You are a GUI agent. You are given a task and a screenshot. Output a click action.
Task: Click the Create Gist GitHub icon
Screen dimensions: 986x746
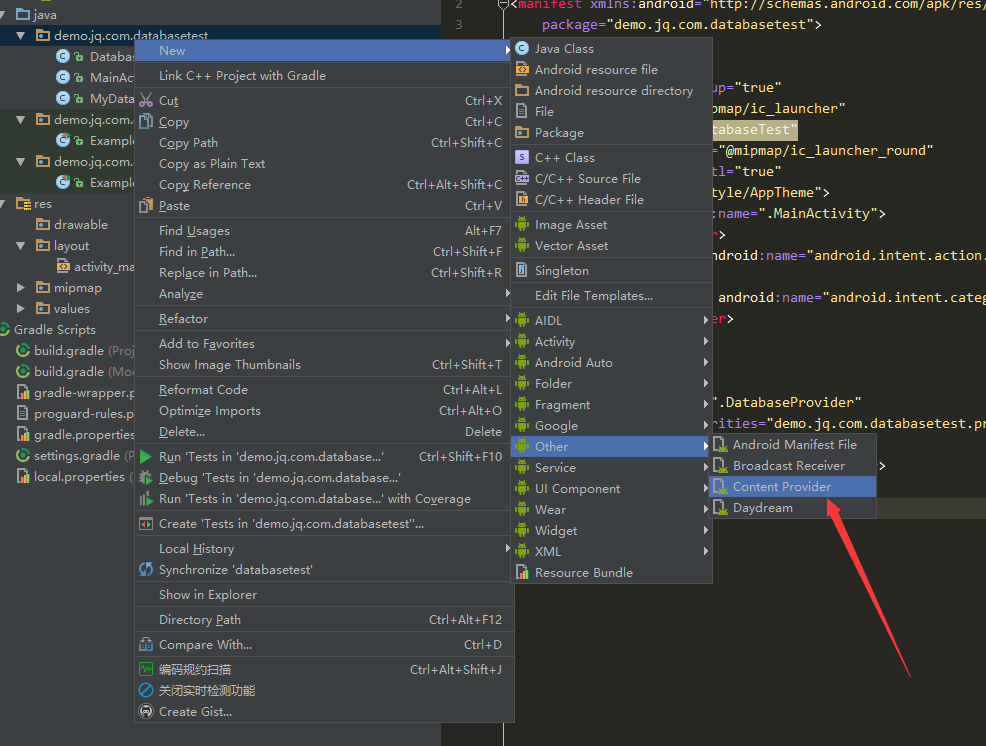coord(146,711)
